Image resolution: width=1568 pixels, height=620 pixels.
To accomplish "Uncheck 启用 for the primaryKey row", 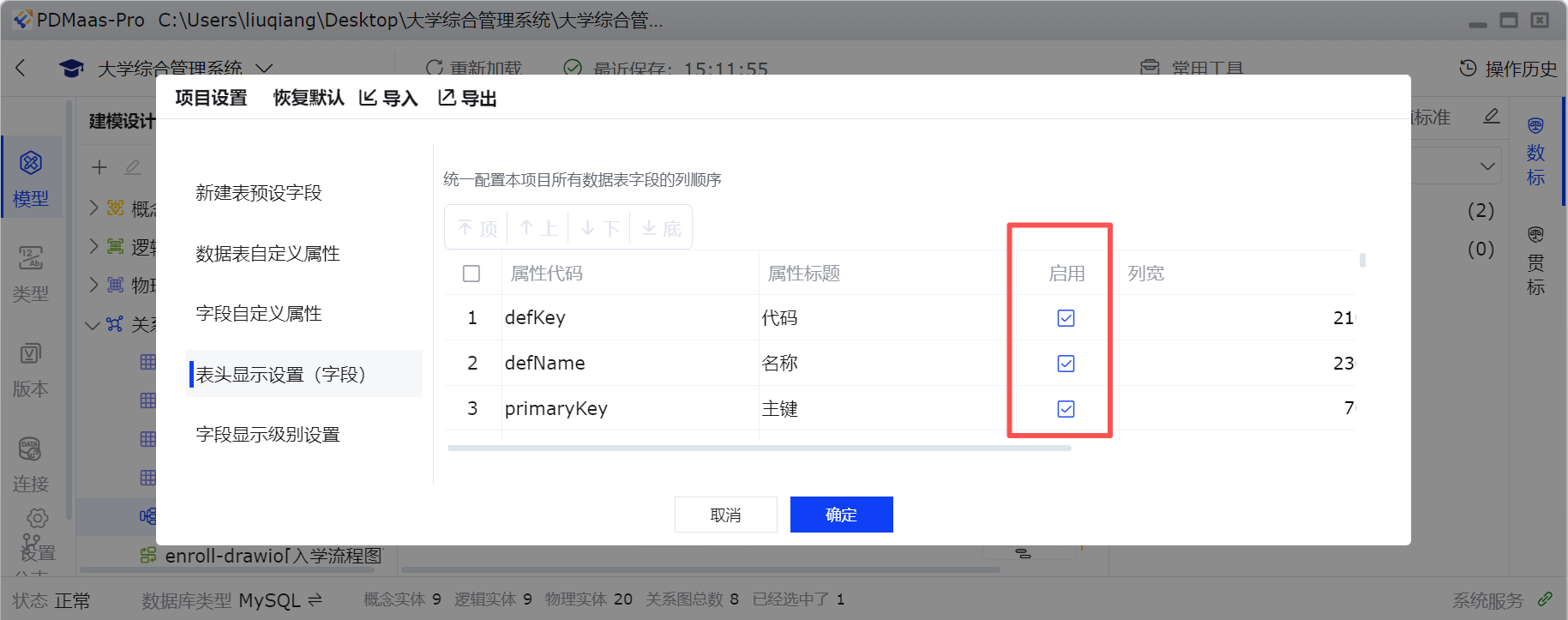I will 1066,409.
